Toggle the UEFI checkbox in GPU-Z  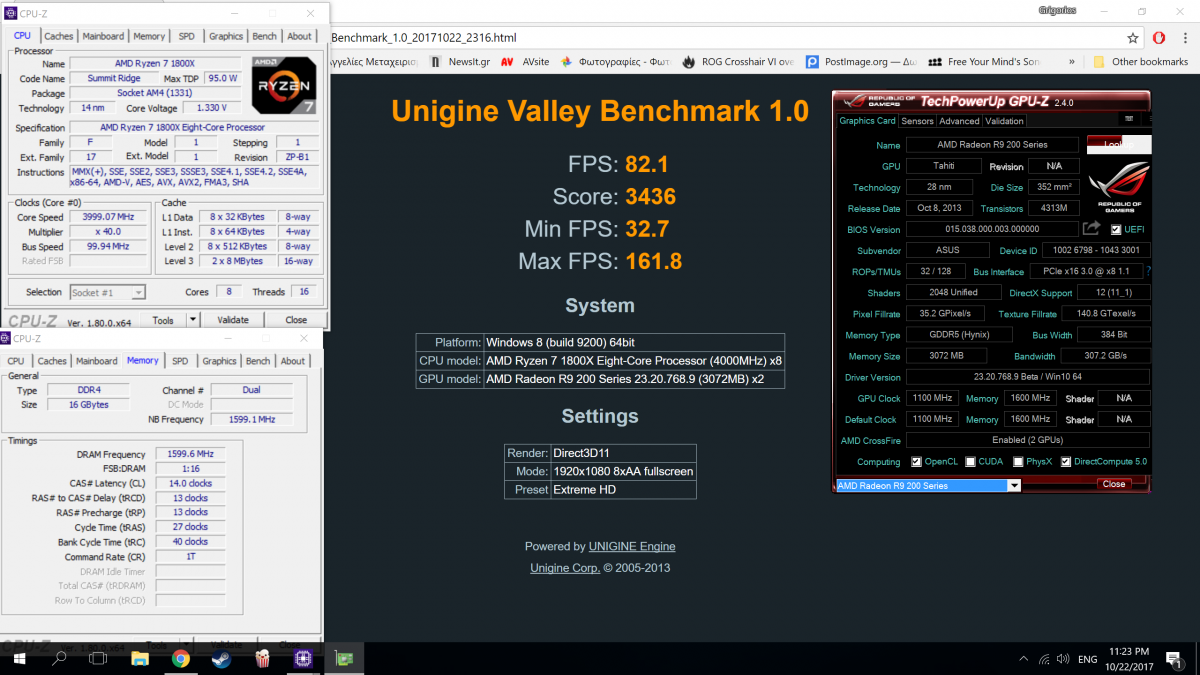(x=1116, y=229)
